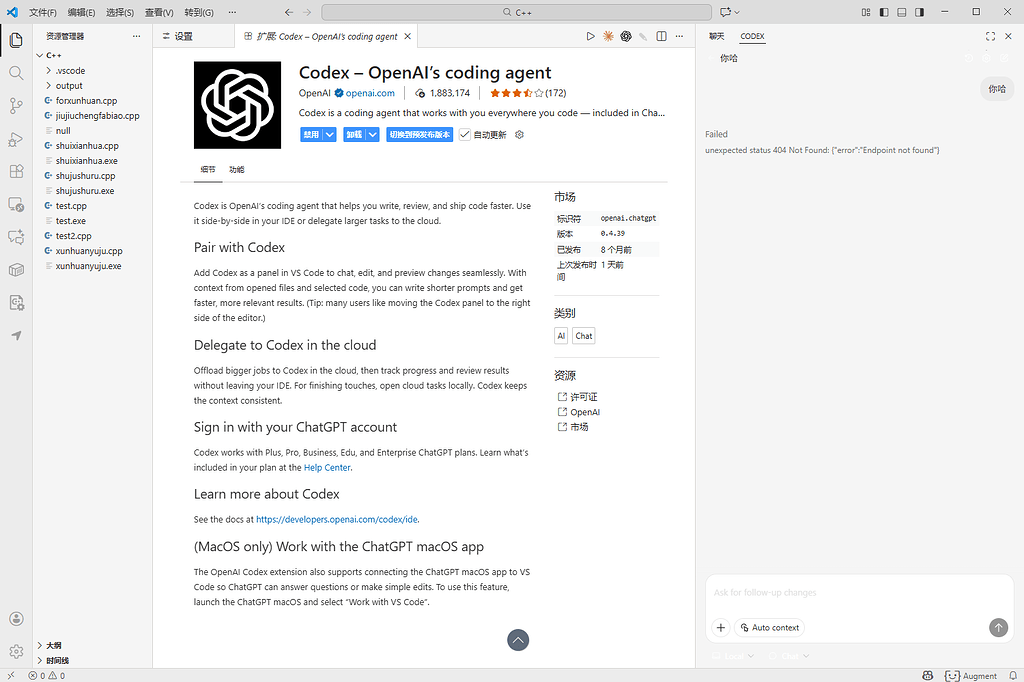1024x682 pixels.
Task: Toggle the 自动更新 auto-update checkbox
Action: [x=465, y=135]
